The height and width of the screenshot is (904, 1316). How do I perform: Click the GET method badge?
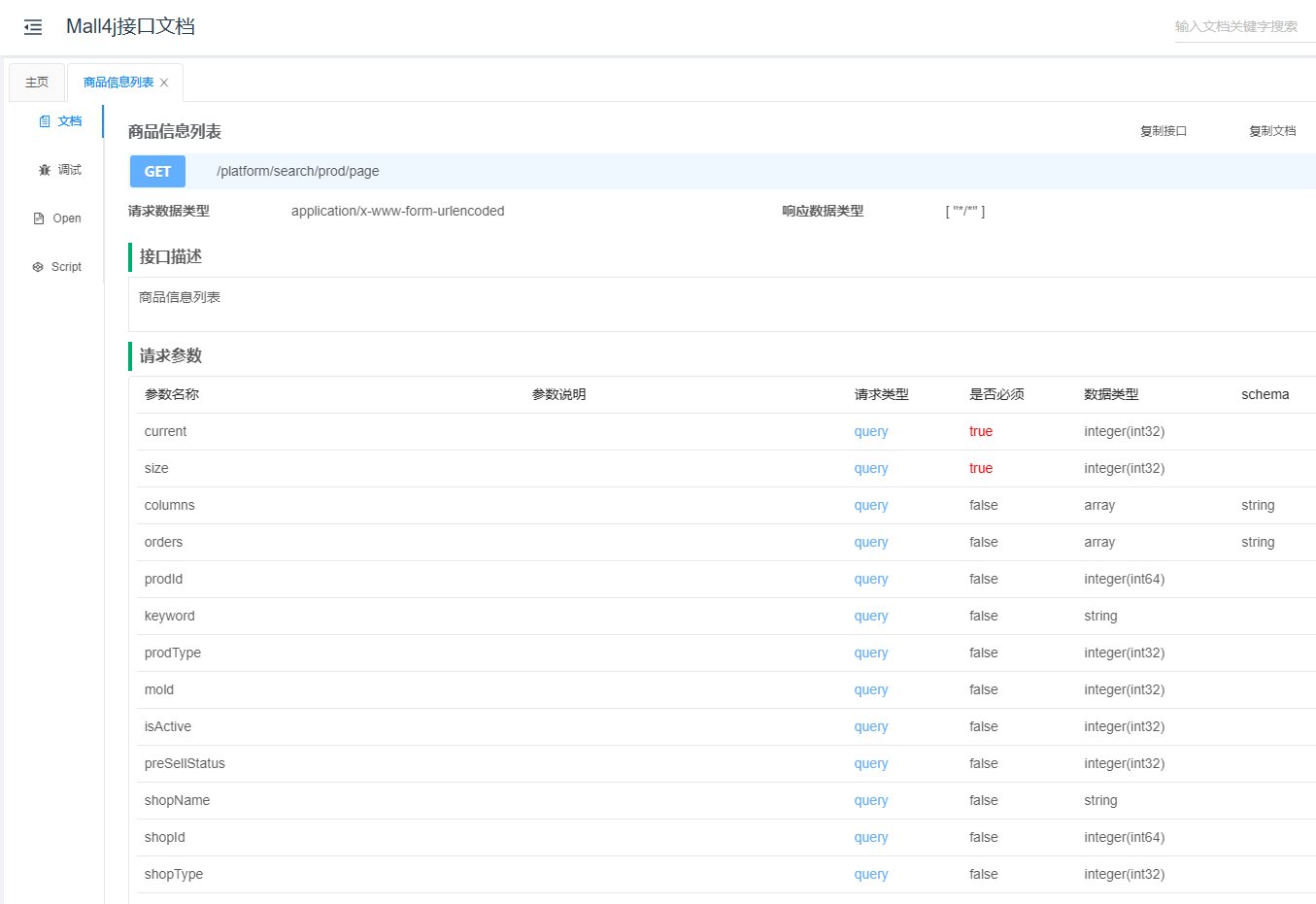pyautogui.click(x=157, y=172)
